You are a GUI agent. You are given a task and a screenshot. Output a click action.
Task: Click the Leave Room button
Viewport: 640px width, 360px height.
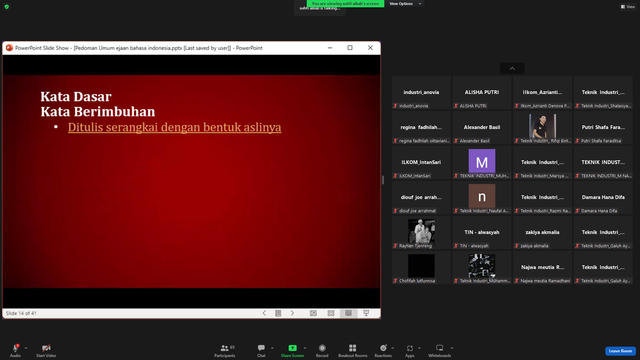pos(620,351)
